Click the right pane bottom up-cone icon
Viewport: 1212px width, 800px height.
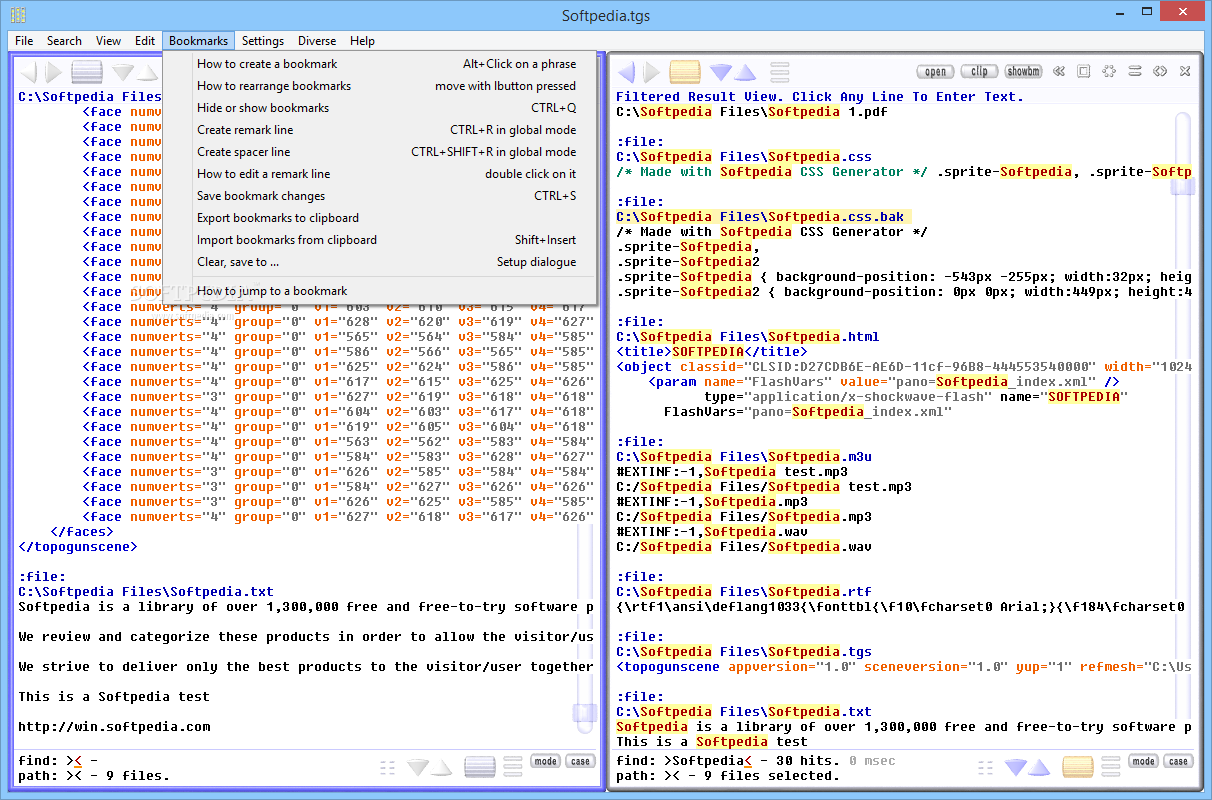(x=1040, y=767)
